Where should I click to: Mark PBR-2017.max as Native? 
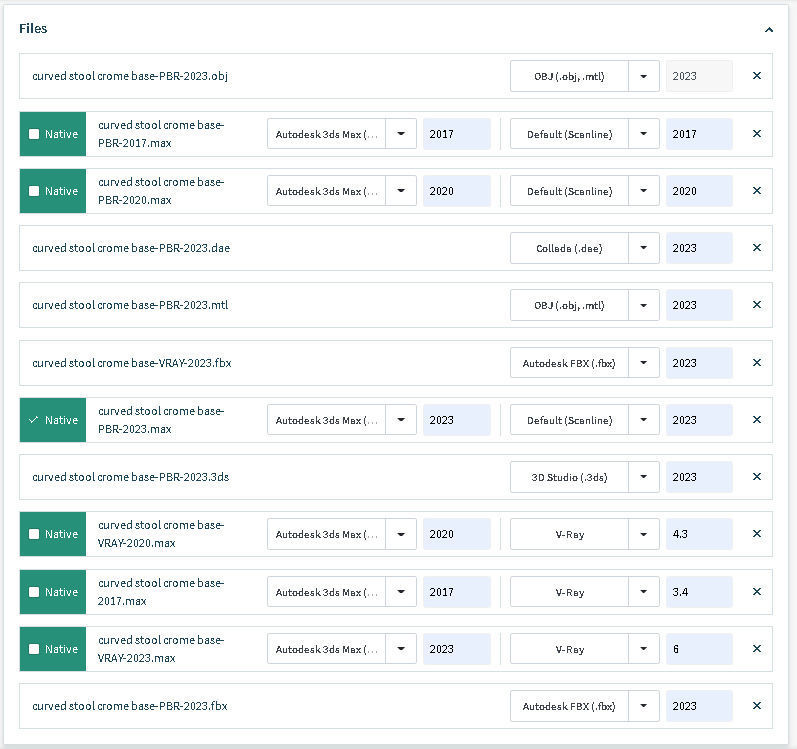[x=34, y=134]
